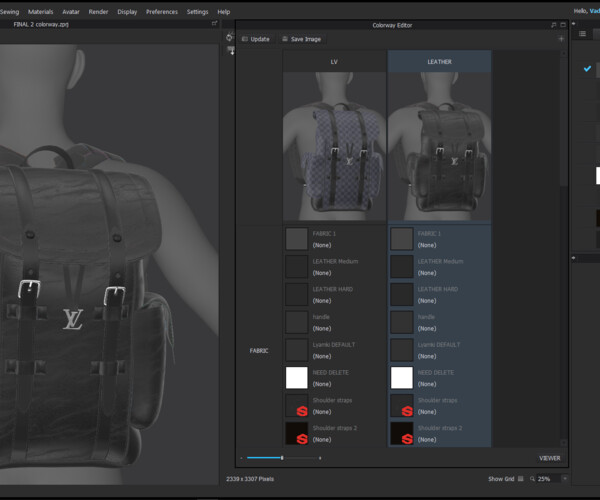Select FABRIC 1 swatch in LV column
This screenshot has height=500, width=600.
[297, 239]
